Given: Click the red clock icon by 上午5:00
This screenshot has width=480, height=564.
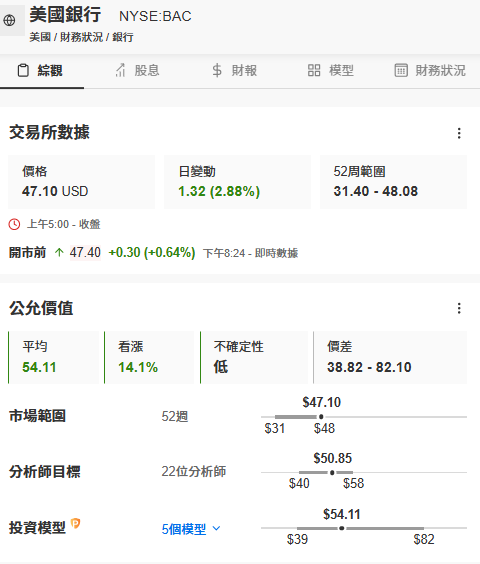Looking at the screenshot, I should pyautogui.click(x=14, y=224).
